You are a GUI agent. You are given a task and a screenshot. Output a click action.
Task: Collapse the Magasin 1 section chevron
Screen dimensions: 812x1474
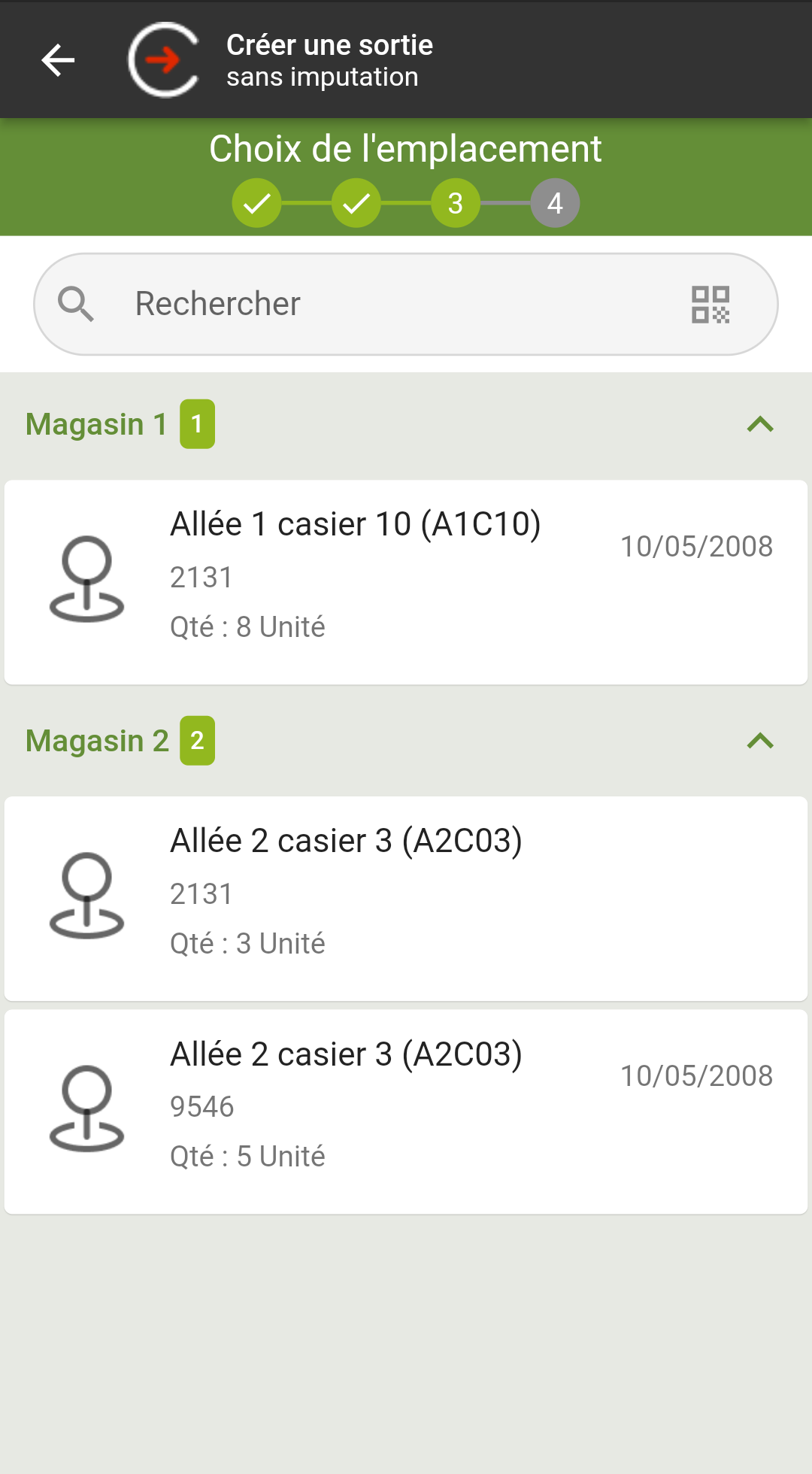click(760, 425)
